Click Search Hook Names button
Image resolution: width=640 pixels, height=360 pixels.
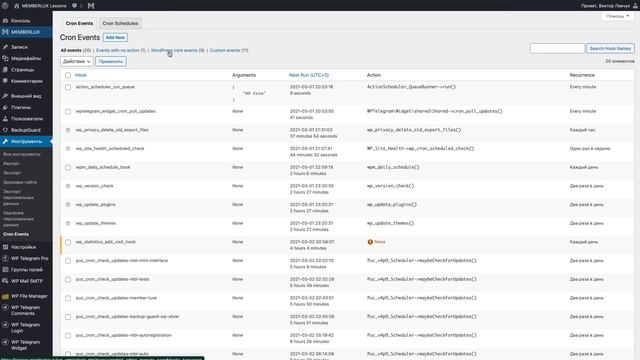click(610, 49)
